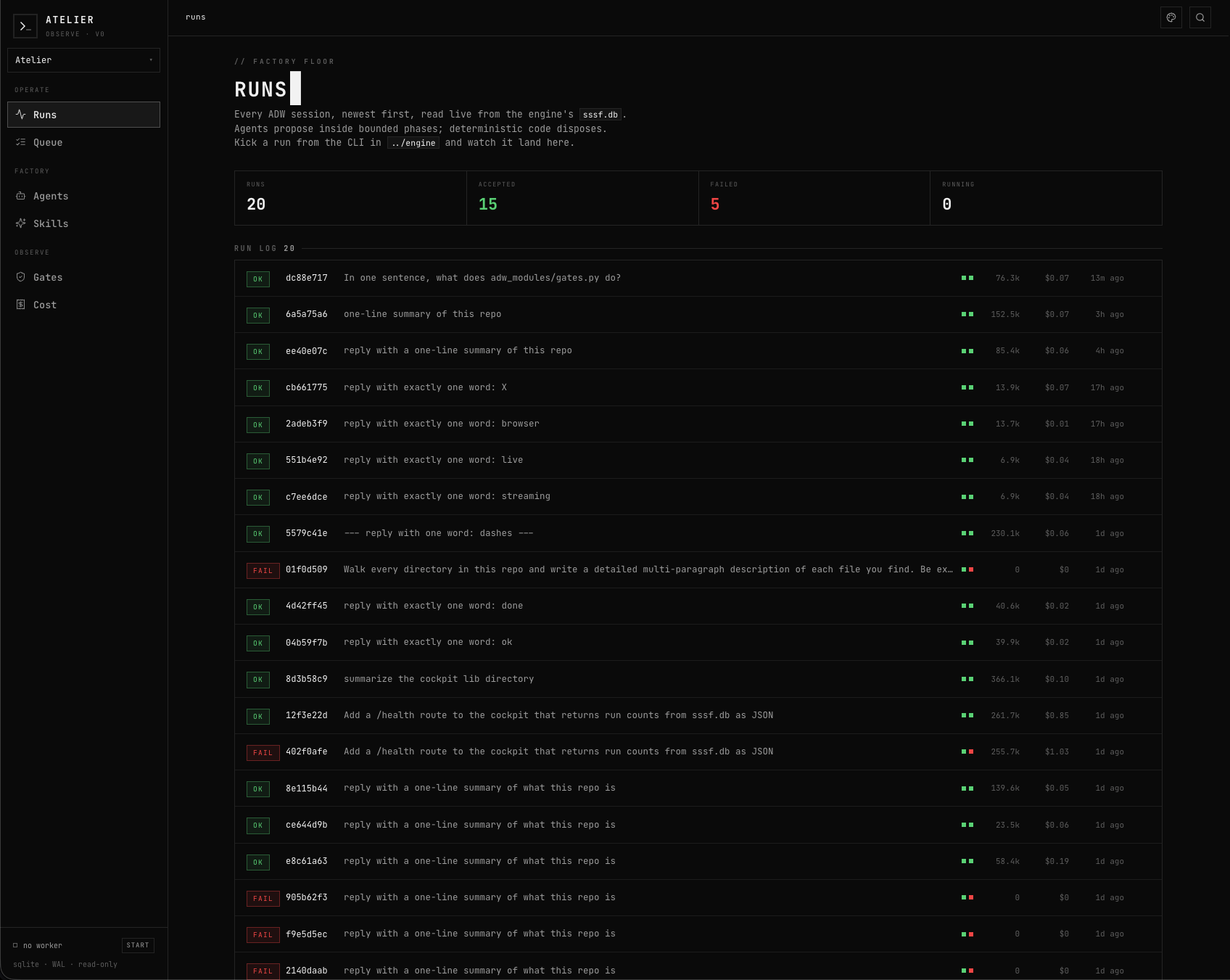Click FAIL badge of run 905b62f3
Viewport: 1230px width, 980px height.
pos(263,898)
